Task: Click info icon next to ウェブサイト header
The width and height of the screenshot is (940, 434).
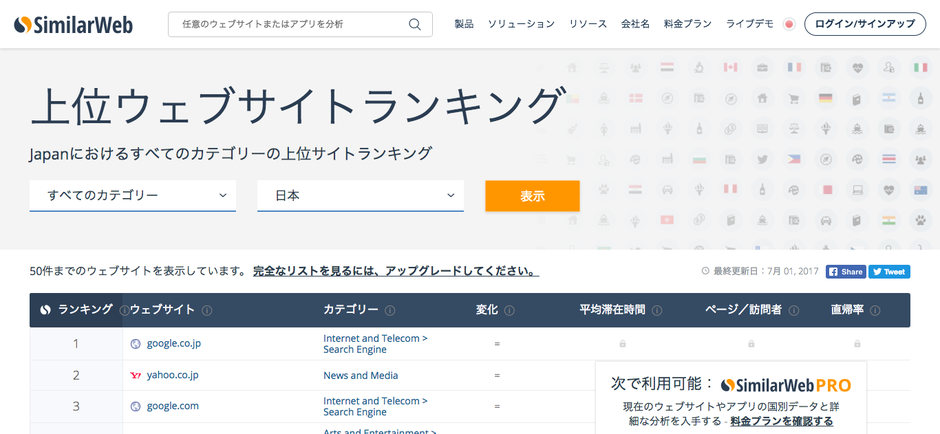Action: coord(207,311)
